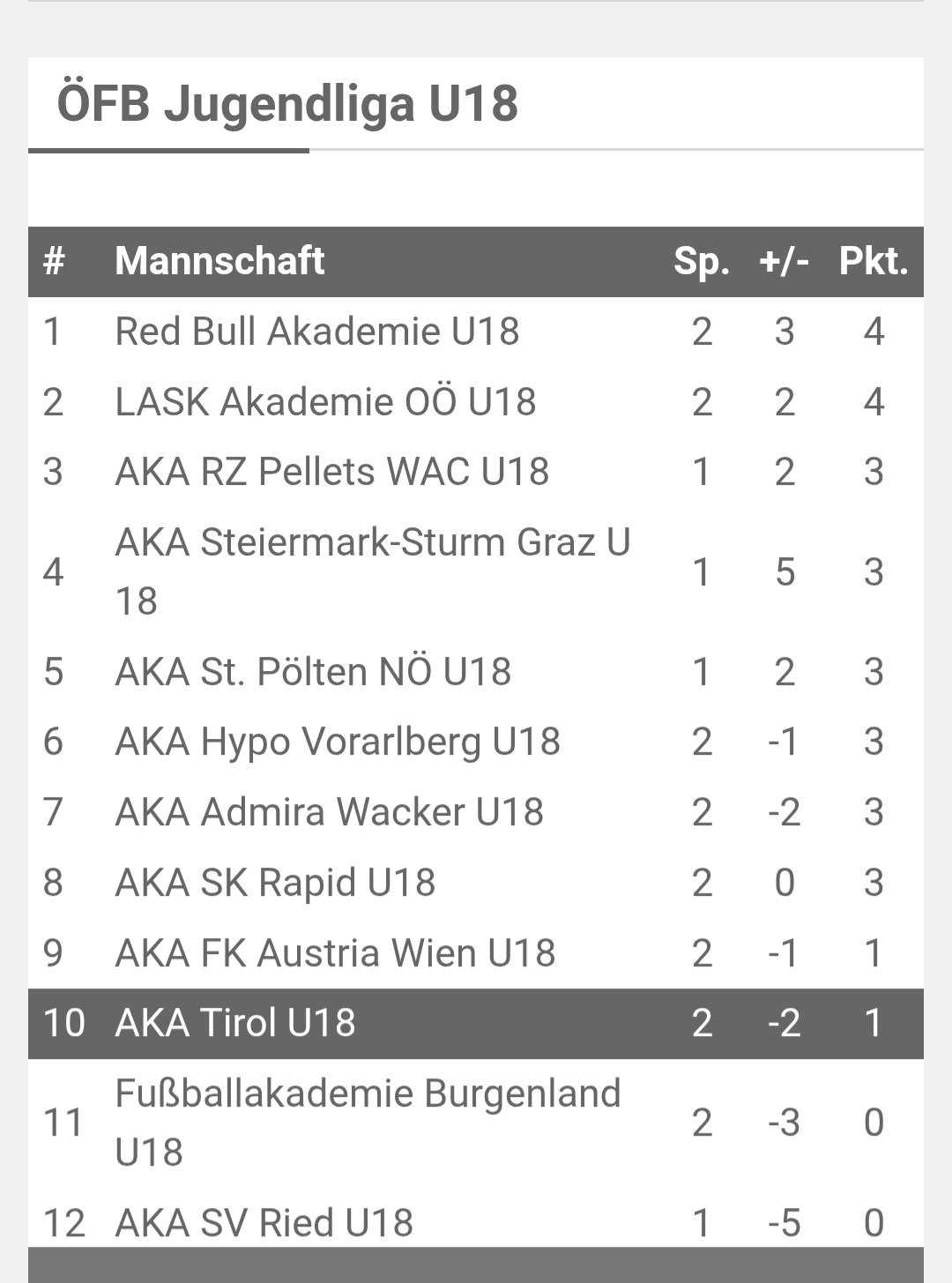The width and height of the screenshot is (952, 1283).
Task: Select Red Bull Akademie U18 team
Action: pyautogui.click(x=316, y=332)
